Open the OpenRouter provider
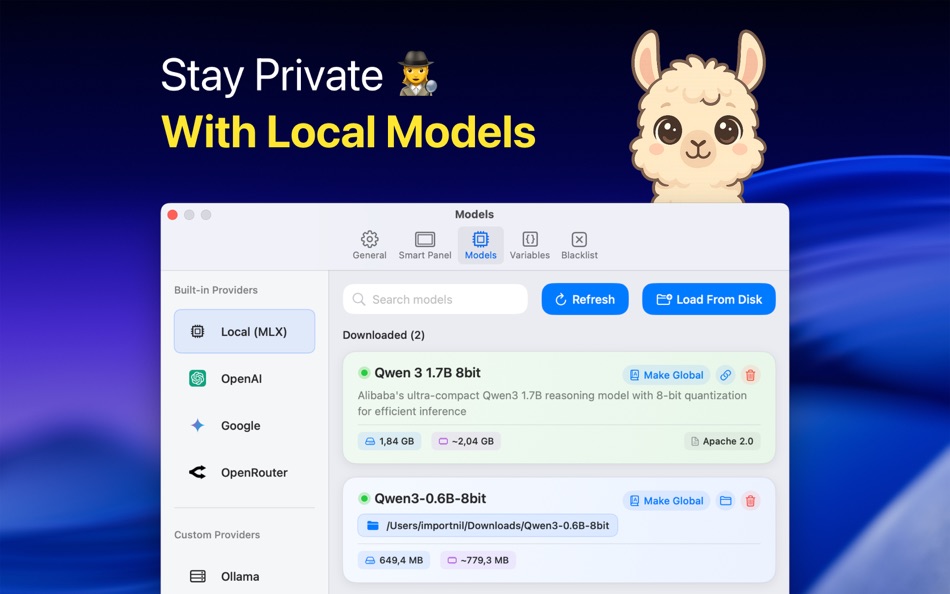The image size is (950, 594). 244,472
